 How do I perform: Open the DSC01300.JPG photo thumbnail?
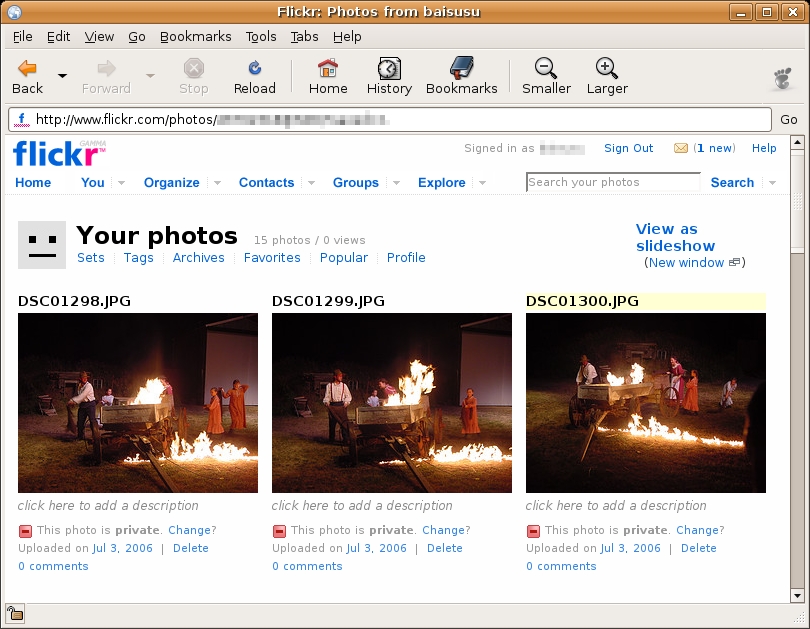pyautogui.click(x=645, y=403)
